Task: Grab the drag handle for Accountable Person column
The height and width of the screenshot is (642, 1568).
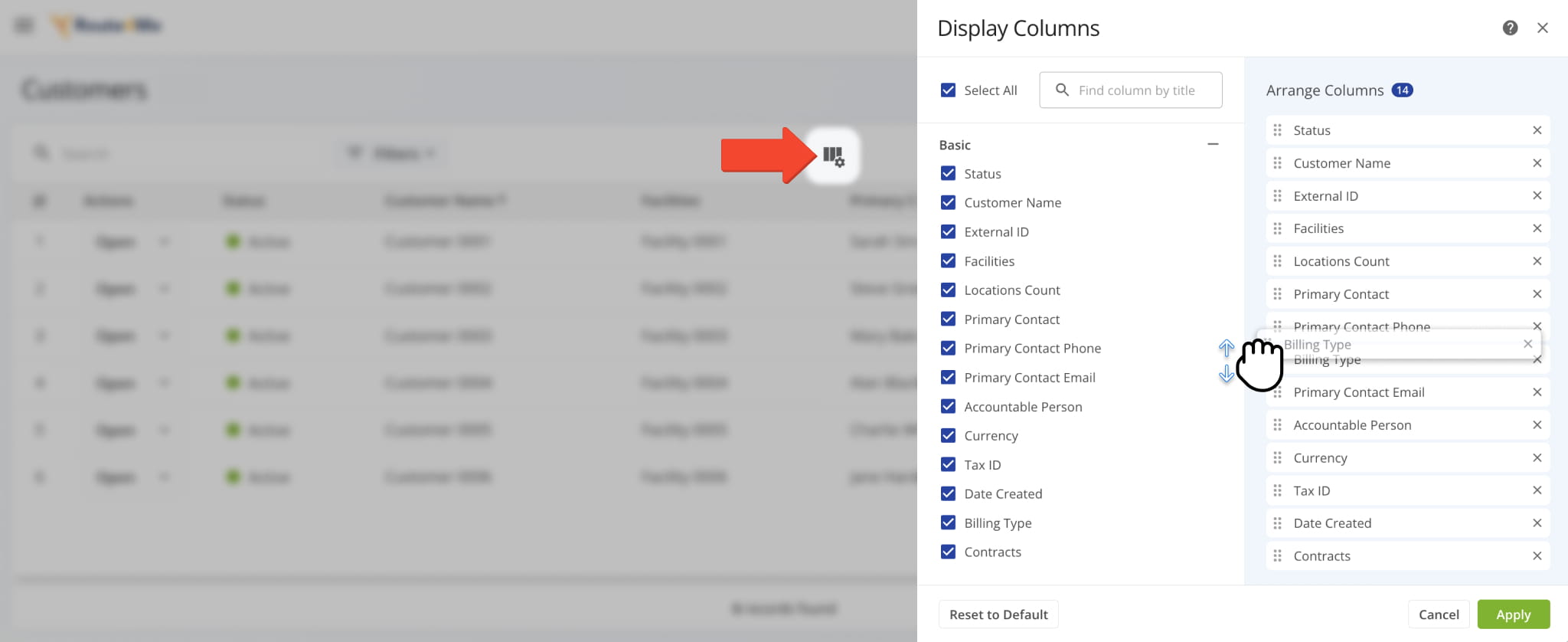Action: tap(1277, 425)
